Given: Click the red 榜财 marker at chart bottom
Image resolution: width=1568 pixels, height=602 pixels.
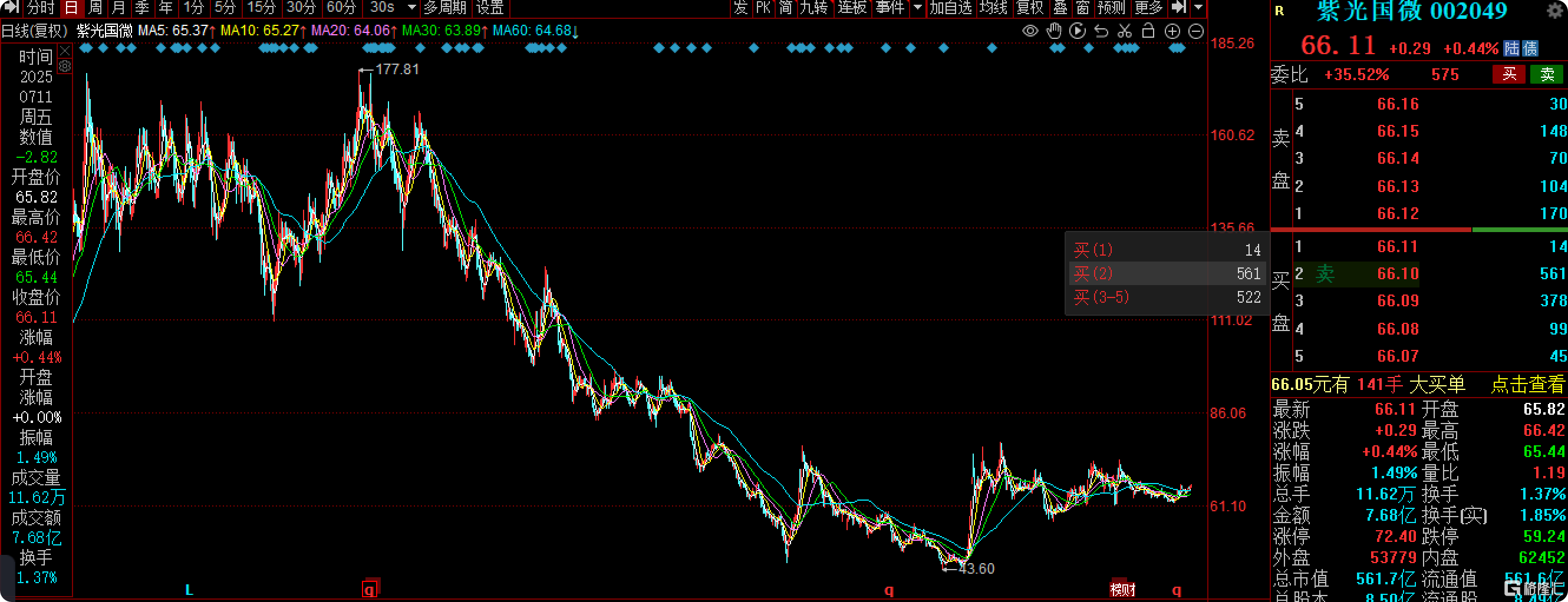Looking at the screenshot, I should coord(1122,588).
